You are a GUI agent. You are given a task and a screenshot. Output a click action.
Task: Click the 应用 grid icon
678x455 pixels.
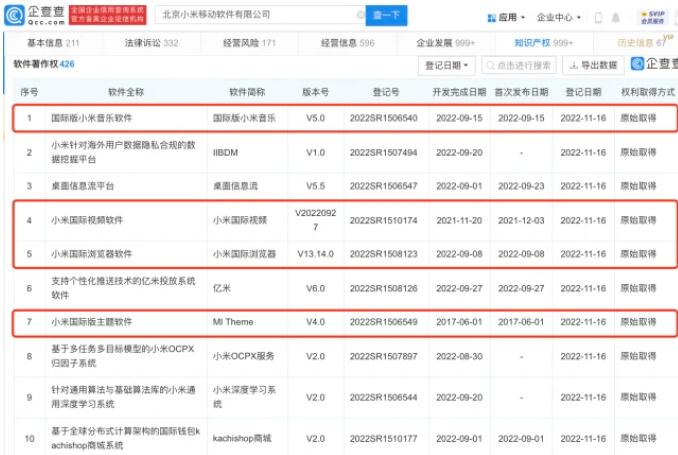(491, 18)
